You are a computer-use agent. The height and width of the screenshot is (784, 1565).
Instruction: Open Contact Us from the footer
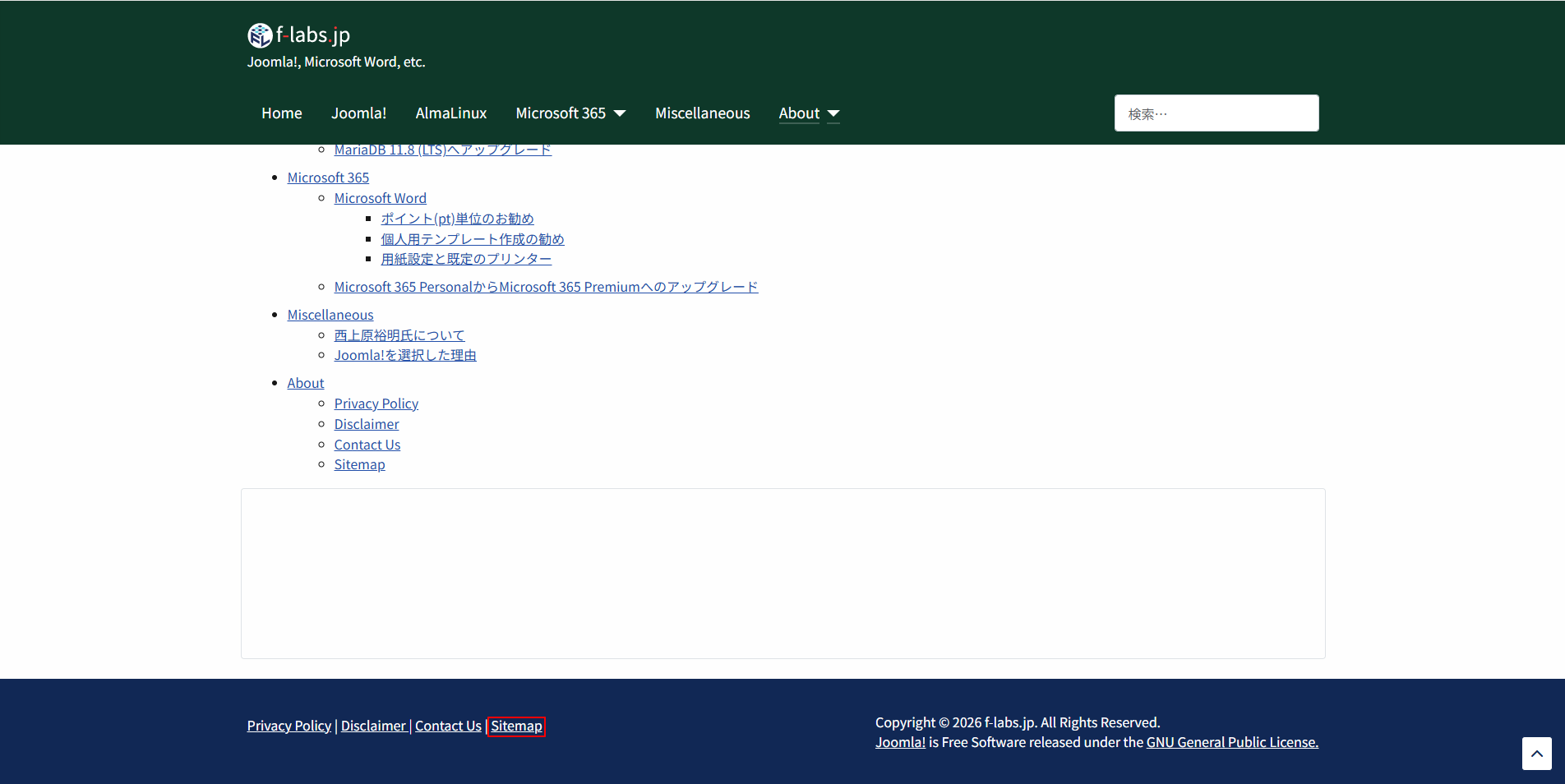[448, 726]
